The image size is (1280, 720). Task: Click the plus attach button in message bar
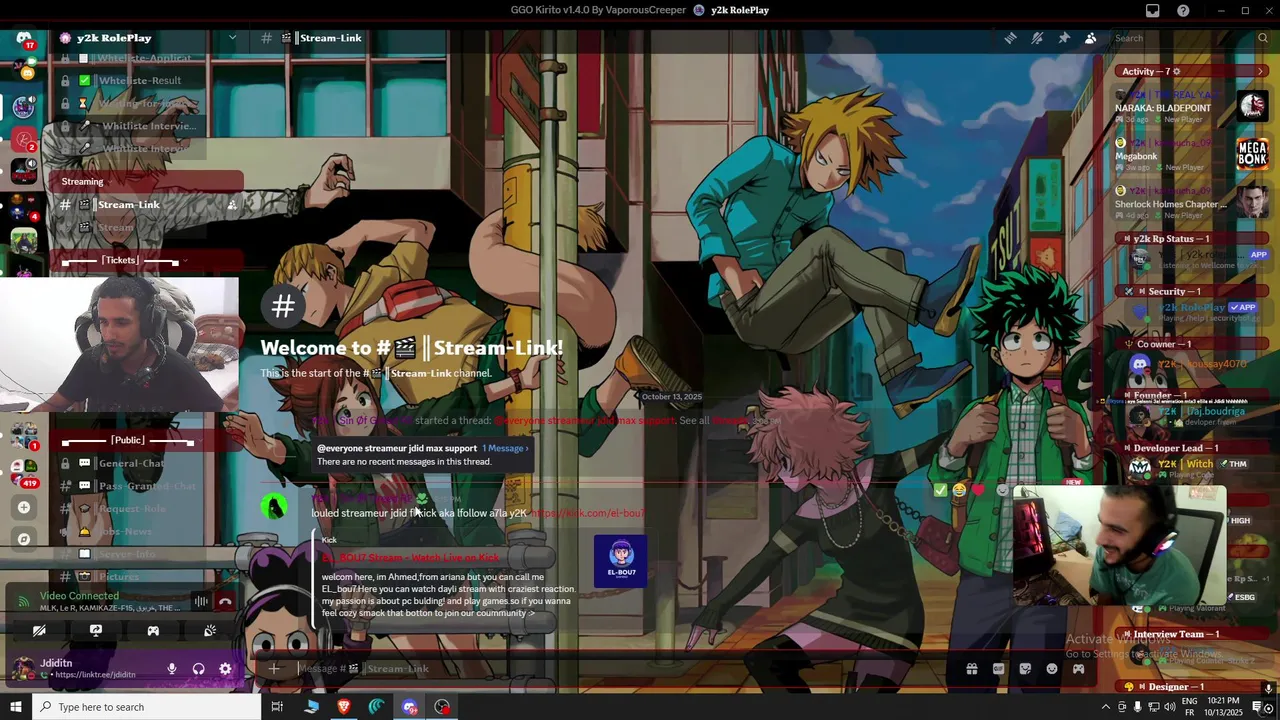pos(274,669)
